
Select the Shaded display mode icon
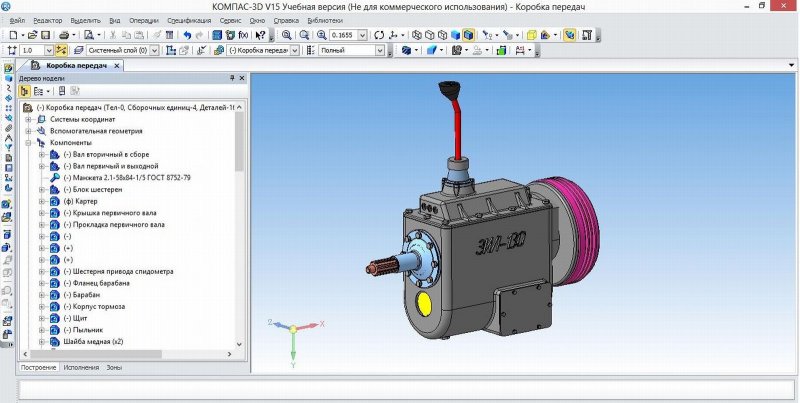click(456, 35)
